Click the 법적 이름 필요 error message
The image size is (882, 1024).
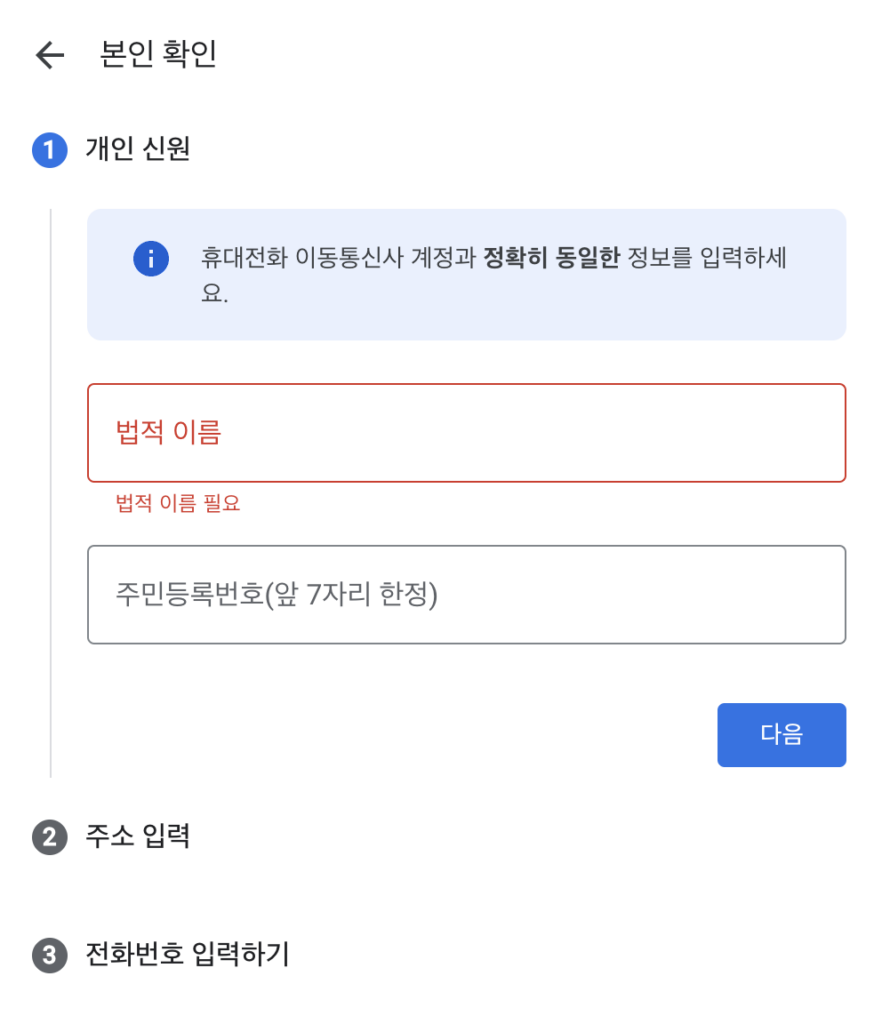click(x=178, y=503)
